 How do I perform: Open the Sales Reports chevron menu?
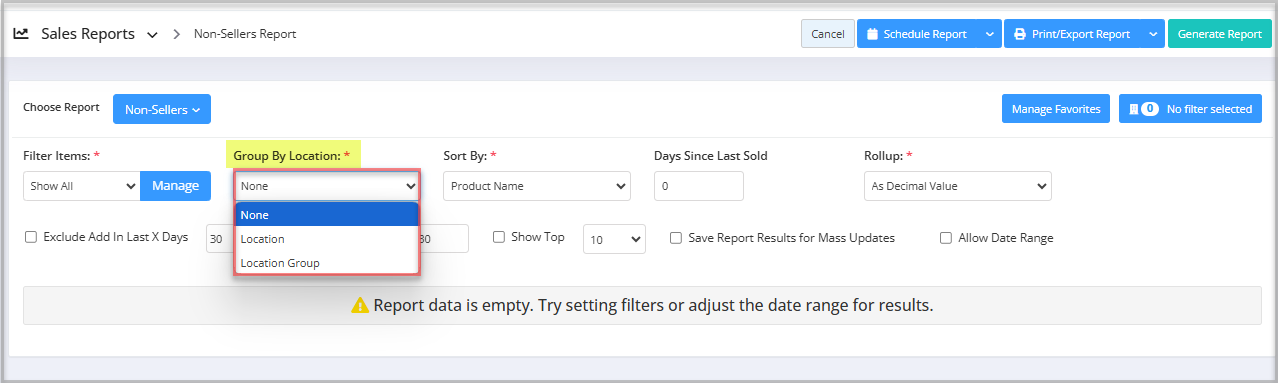[x=152, y=35]
